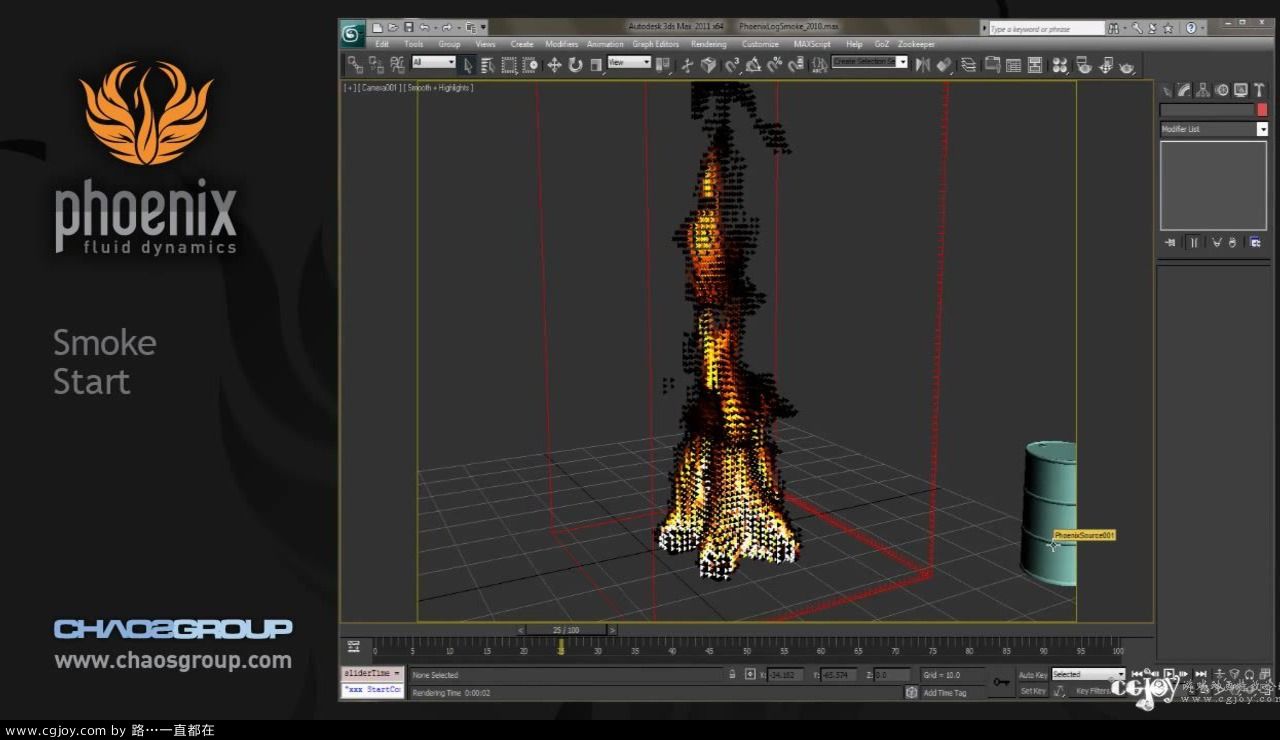Step time slider back with left arrow
1280x740 pixels.
point(521,630)
